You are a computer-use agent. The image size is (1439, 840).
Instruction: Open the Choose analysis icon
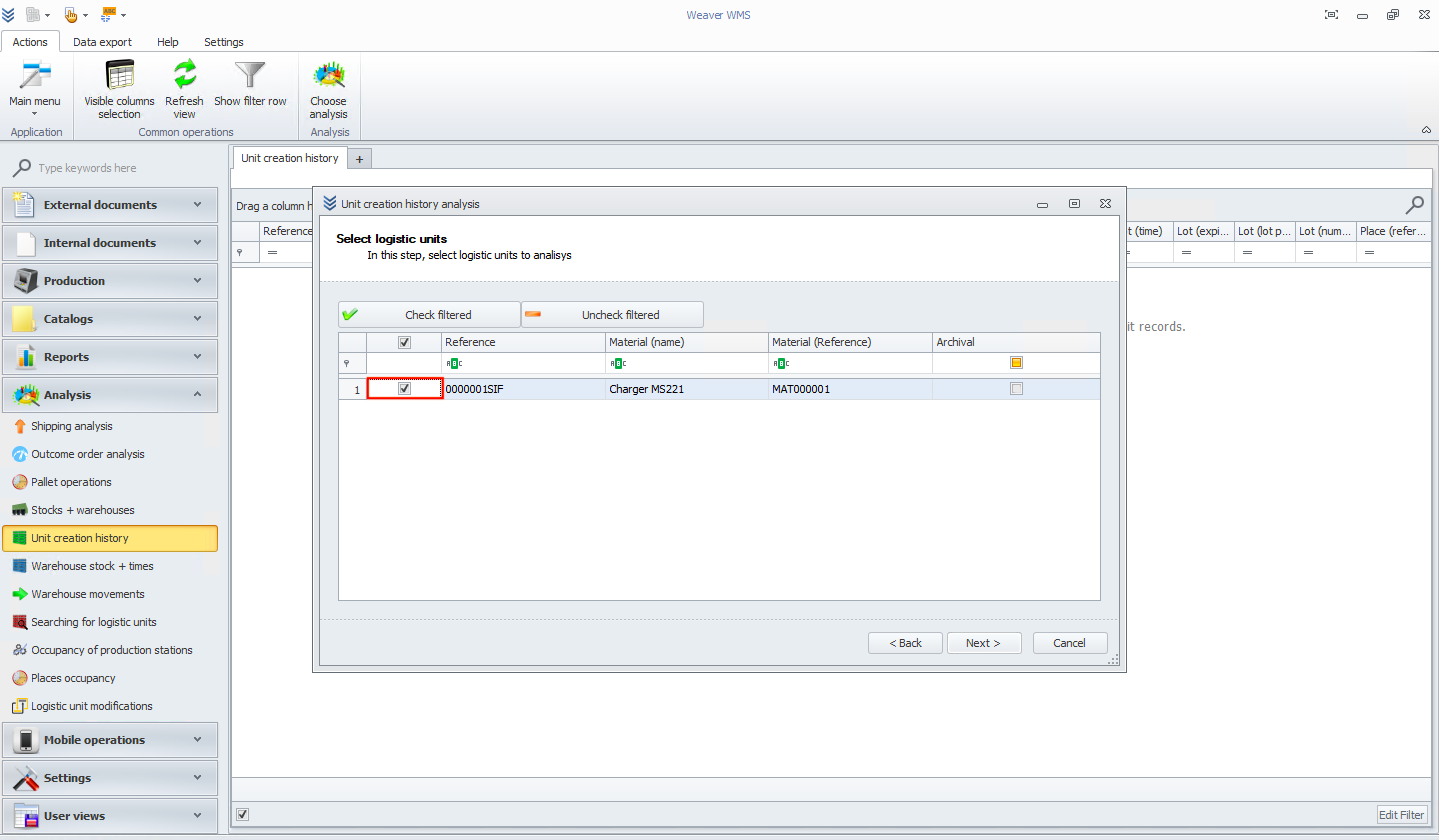click(x=329, y=76)
